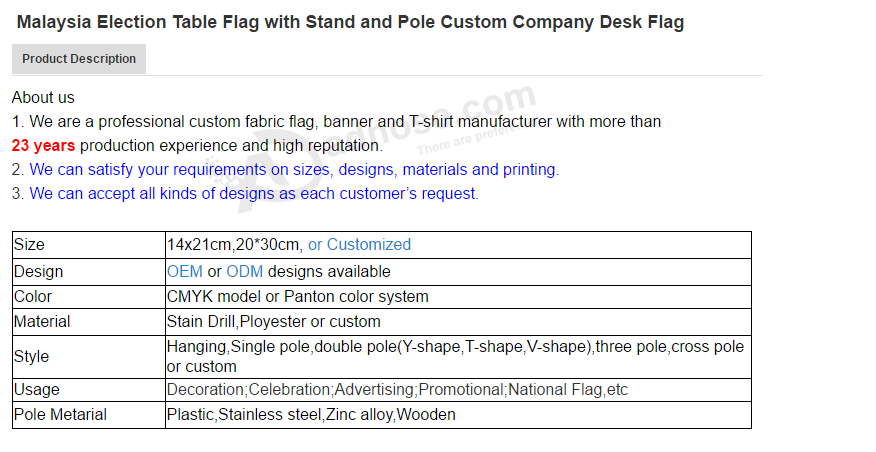Viewport: 876px width, 452px height.
Task: Click the Usage row label cell
Action: click(x=89, y=389)
